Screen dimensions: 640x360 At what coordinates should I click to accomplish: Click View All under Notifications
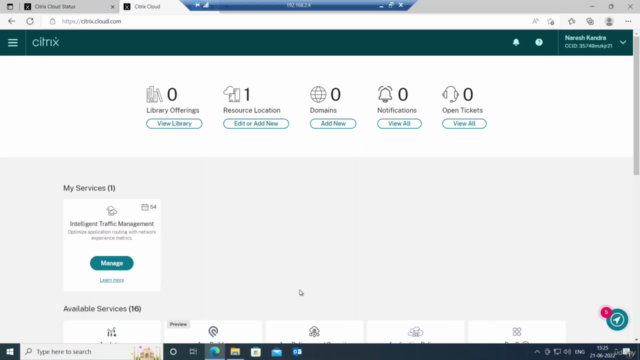(x=399, y=124)
